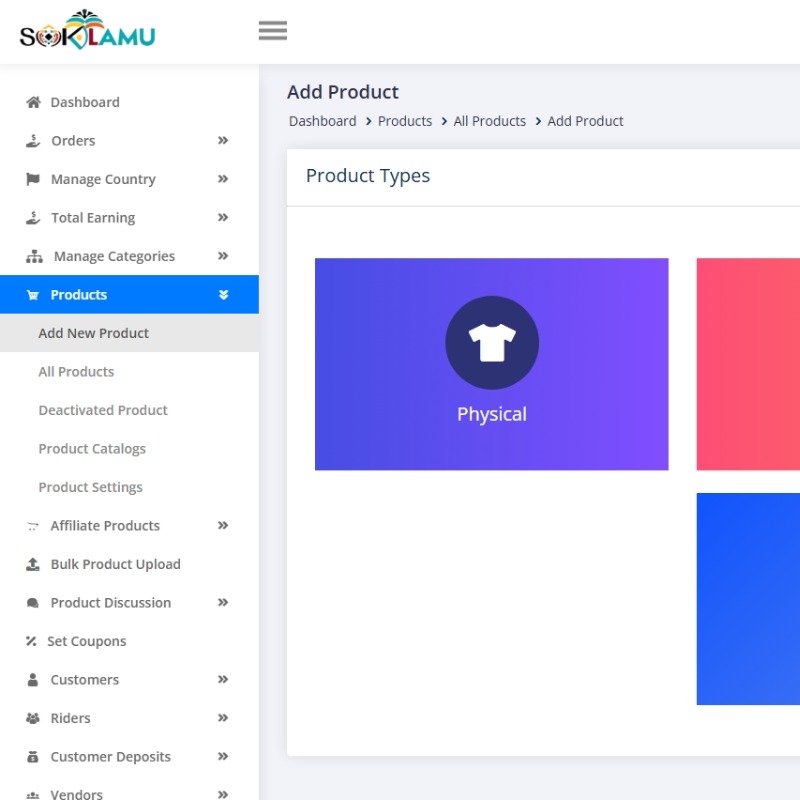This screenshot has height=800, width=800.
Task: Click the Manage Country flag icon
Action: pos(33,179)
